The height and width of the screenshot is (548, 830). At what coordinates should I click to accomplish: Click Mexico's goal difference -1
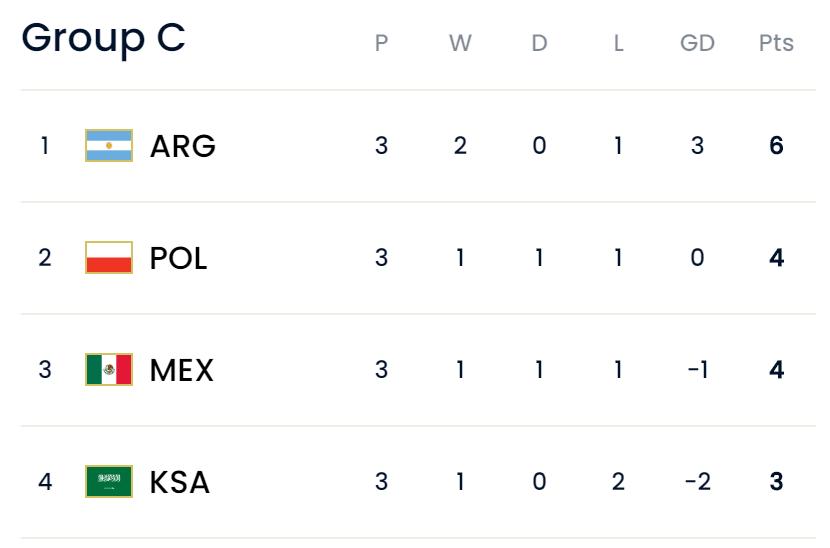[x=697, y=370]
